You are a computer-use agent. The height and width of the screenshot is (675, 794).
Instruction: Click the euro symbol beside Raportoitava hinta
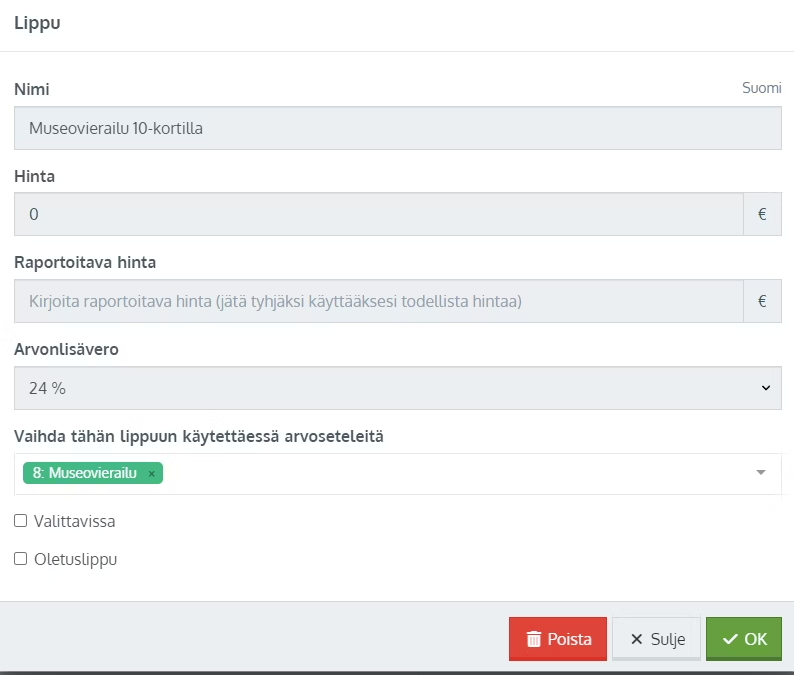coord(762,301)
